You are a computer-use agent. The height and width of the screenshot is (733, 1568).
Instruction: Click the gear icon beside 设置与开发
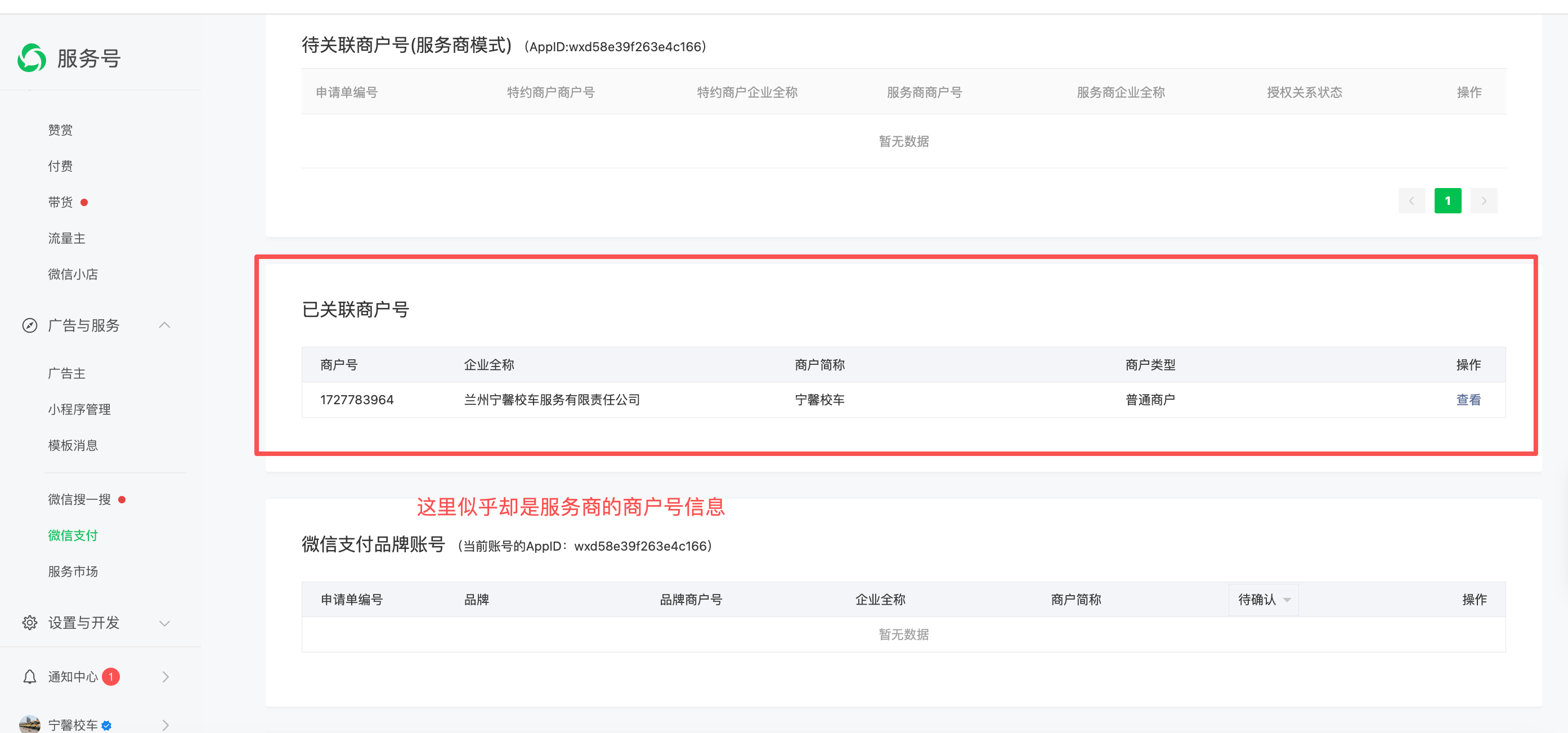pos(30,623)
